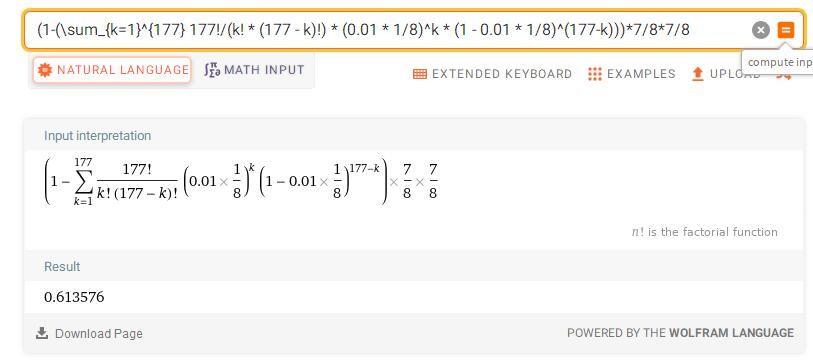The width and height of the screenshot is (813, 364).
Task: Switch to Natural Language input mode
Action: click(112, 70)
